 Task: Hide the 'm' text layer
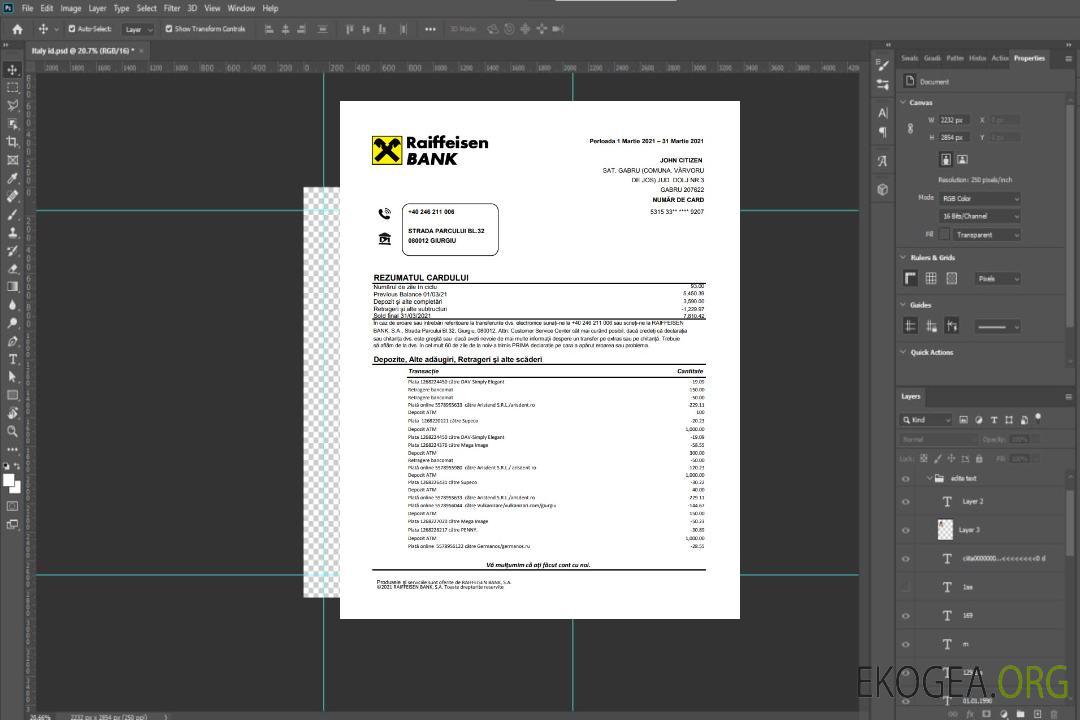906,644
